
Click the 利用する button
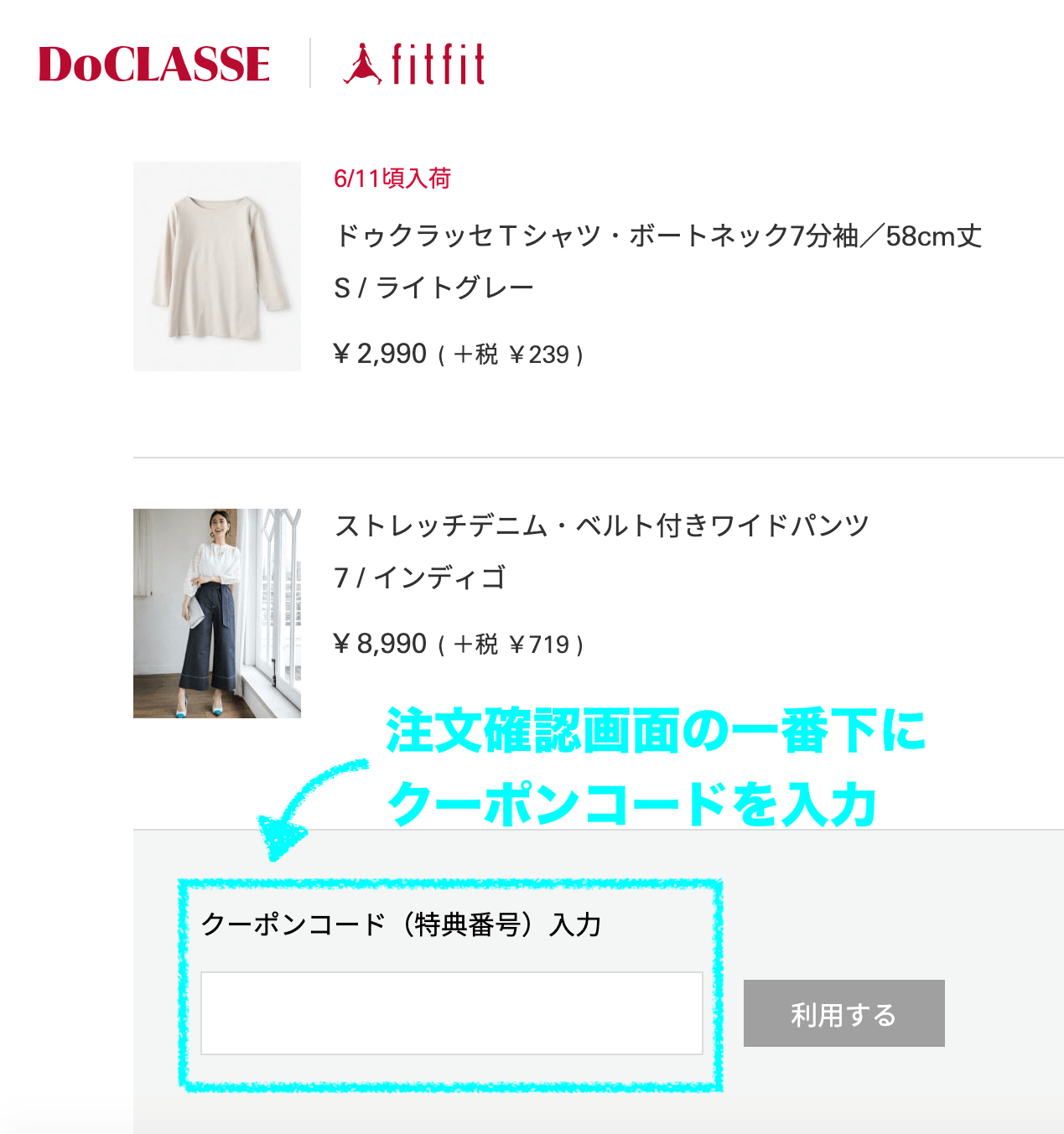844,1013
